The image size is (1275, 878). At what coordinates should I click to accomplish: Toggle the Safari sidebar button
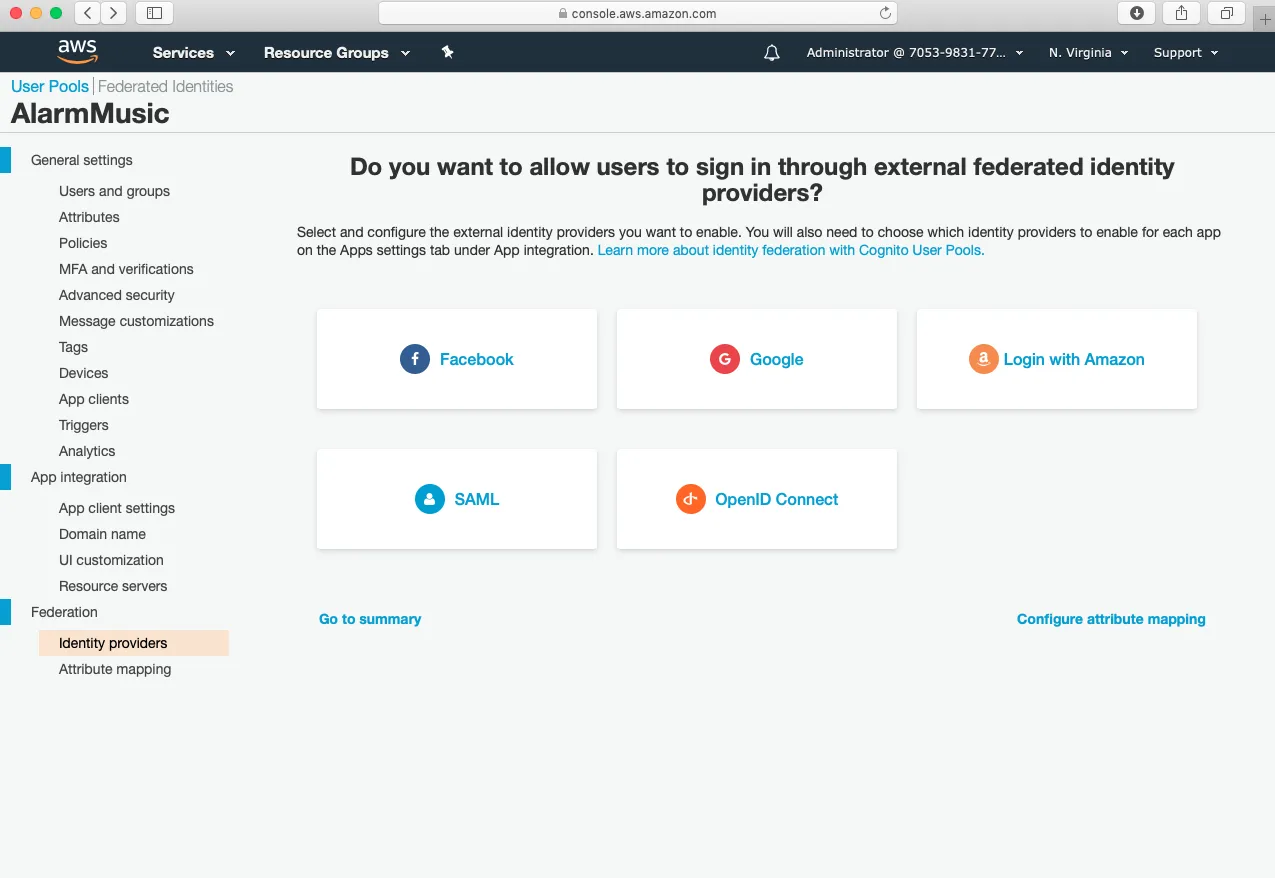(x=154, y=13)
